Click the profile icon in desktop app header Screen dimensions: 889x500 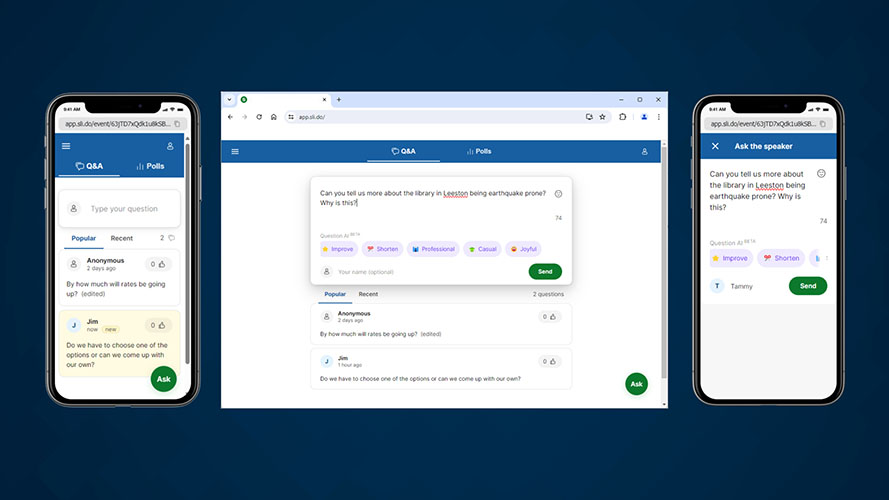click(644, 152)
